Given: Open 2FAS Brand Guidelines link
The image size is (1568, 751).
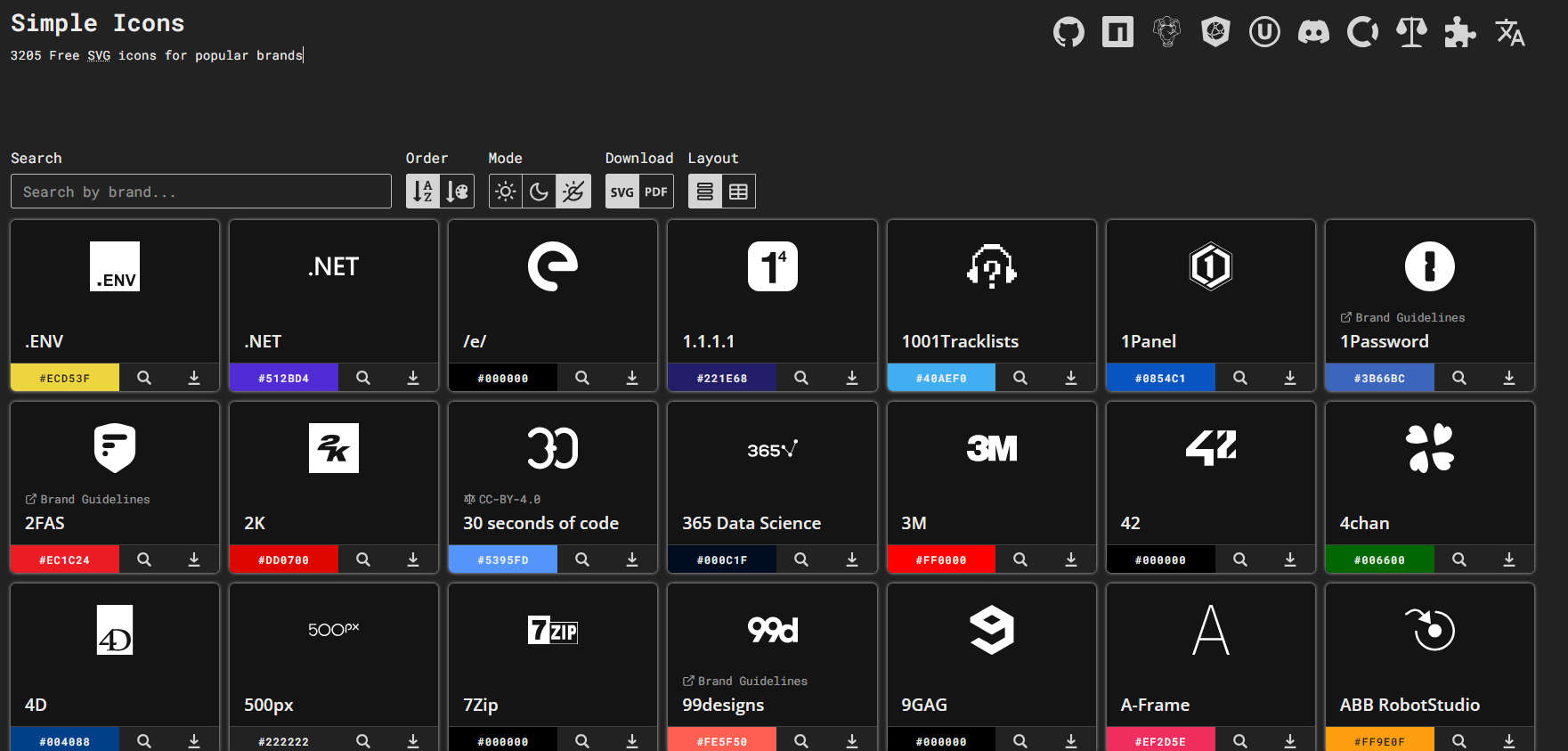Looking at the screenshot, I should click(87, 499).
